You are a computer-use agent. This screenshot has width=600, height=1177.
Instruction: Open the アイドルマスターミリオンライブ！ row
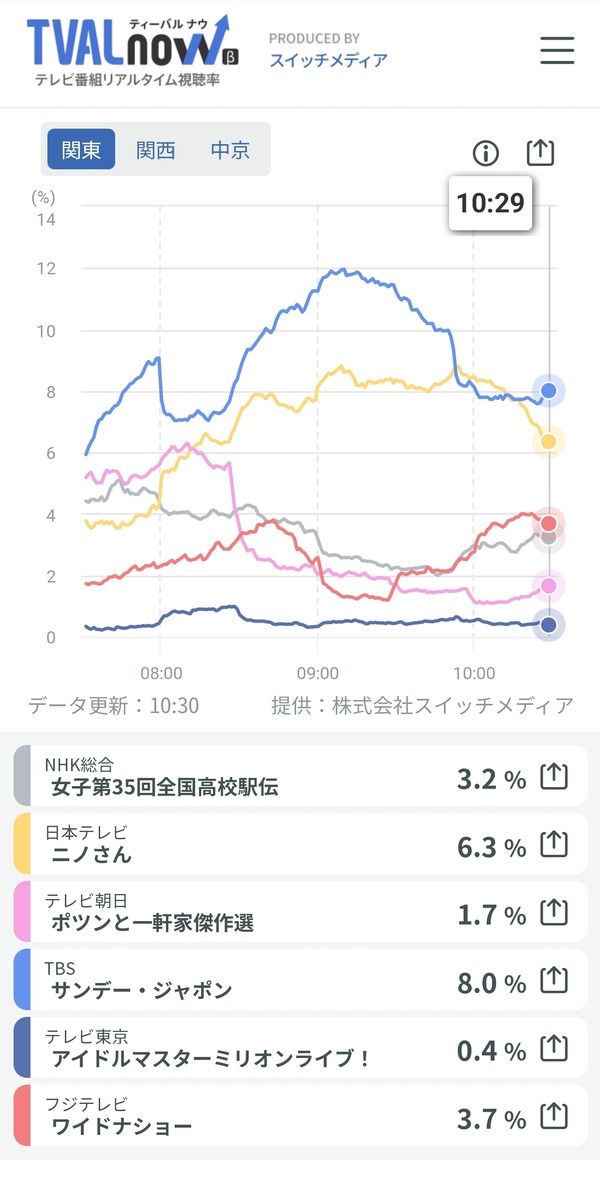300,1048
